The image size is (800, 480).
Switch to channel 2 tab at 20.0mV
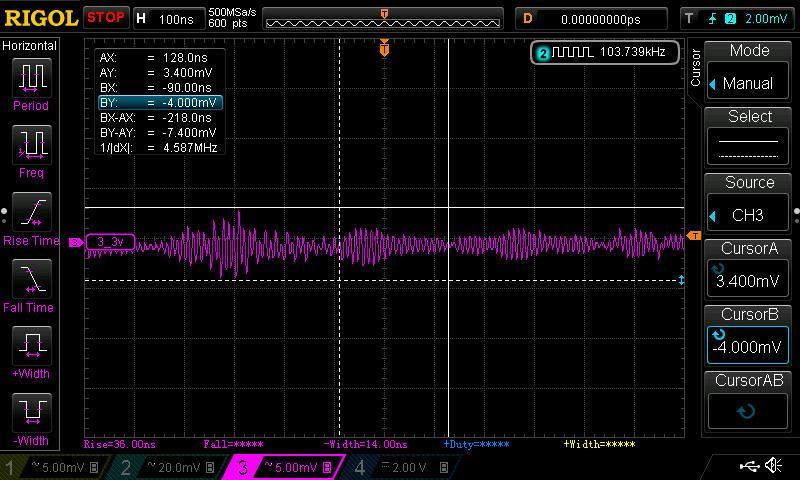click(x=172, y=467)
